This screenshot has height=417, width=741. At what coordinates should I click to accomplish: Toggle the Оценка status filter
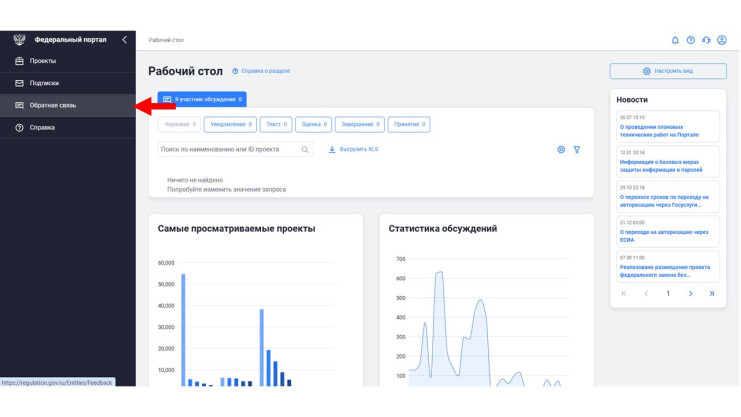312,124
